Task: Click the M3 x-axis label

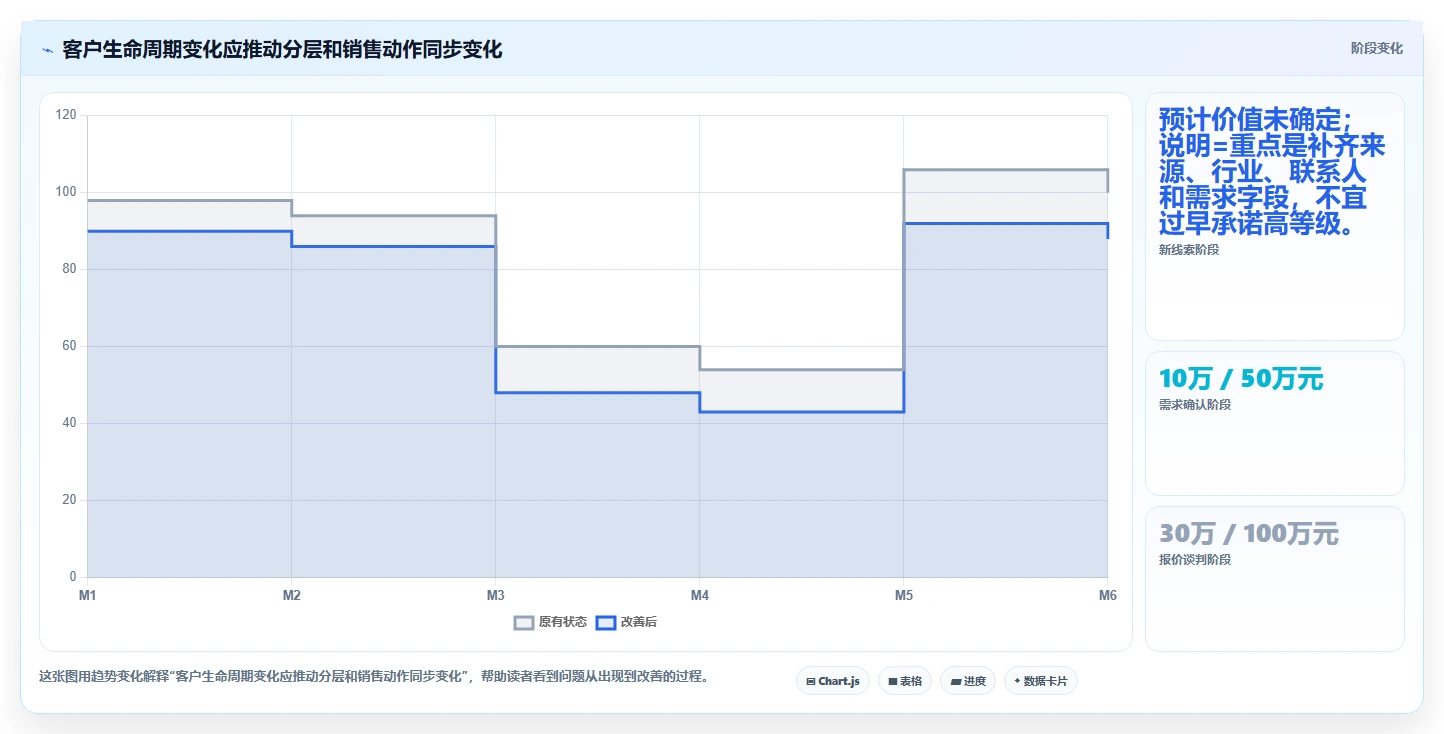Action: coord(496,596)
